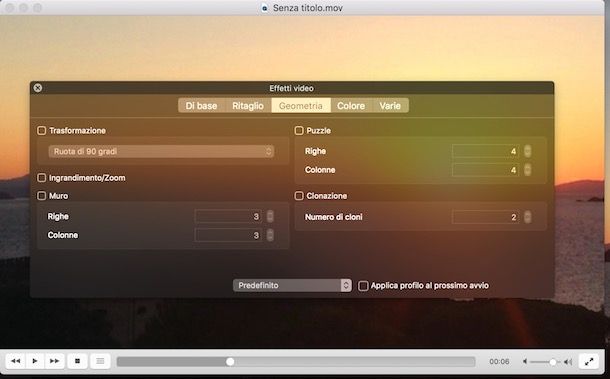This screenshot has height=379, width=610.
Task: Toggle fullscreen mode icon
Action: [589, 361]
